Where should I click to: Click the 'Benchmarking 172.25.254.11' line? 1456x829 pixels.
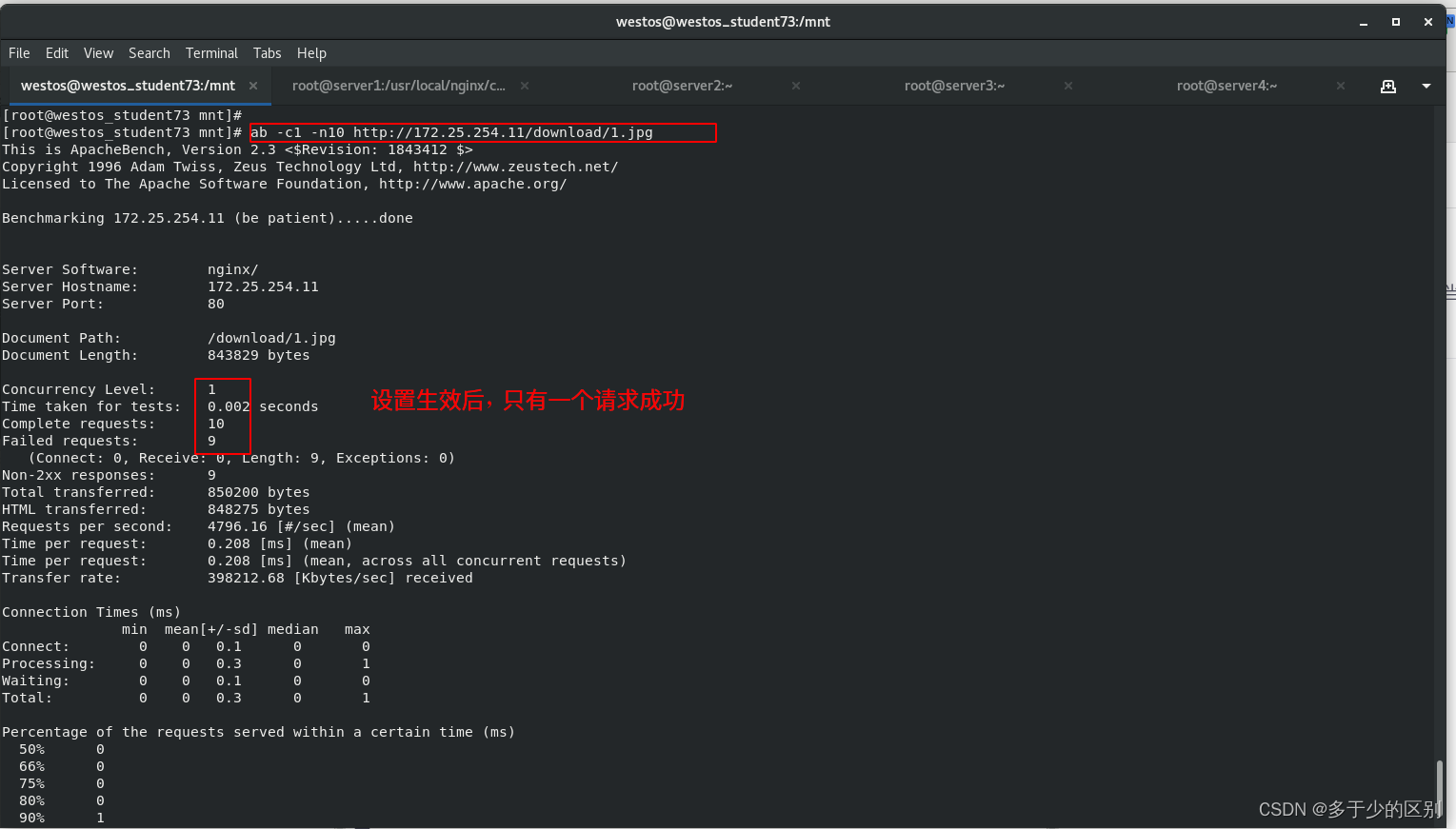(208, 218)
